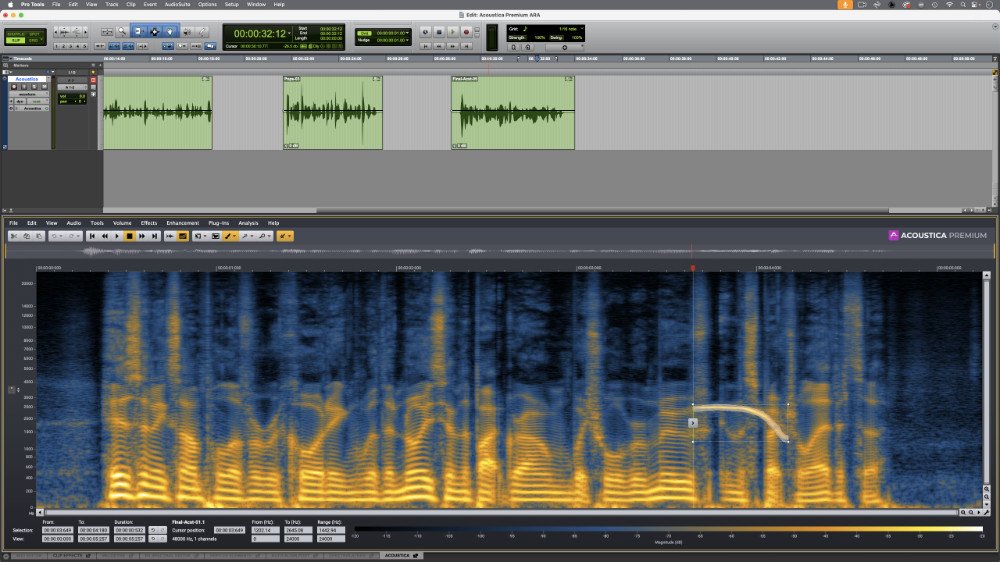Click Acoustica rewind button
This screenshot has height=562, width=1000.
pyautogui.click(x=105, y=236)
